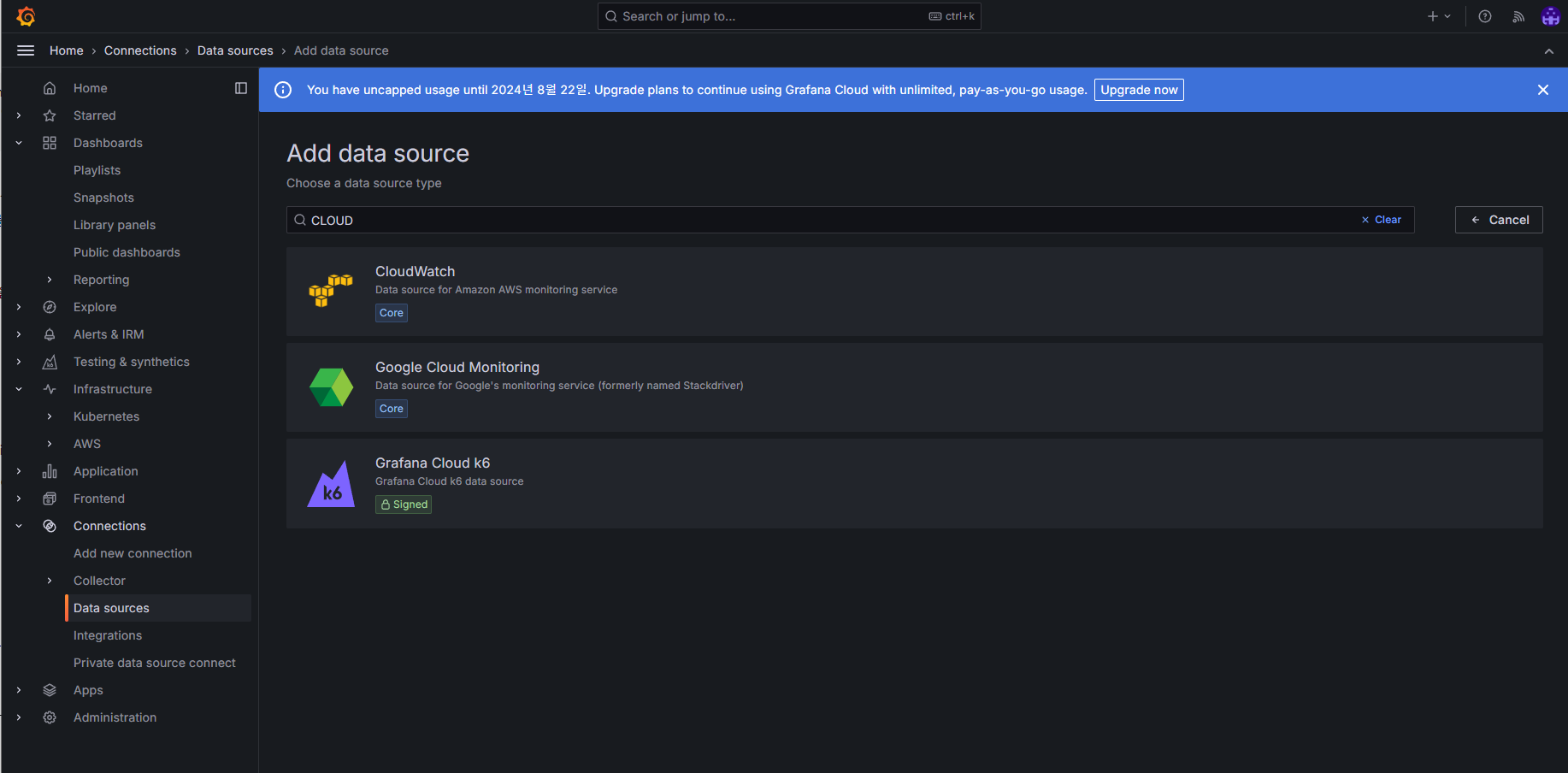Expand the Kubernetes submenu chevron
This screenshot has height=773, width=1568.
pos(50,416)
